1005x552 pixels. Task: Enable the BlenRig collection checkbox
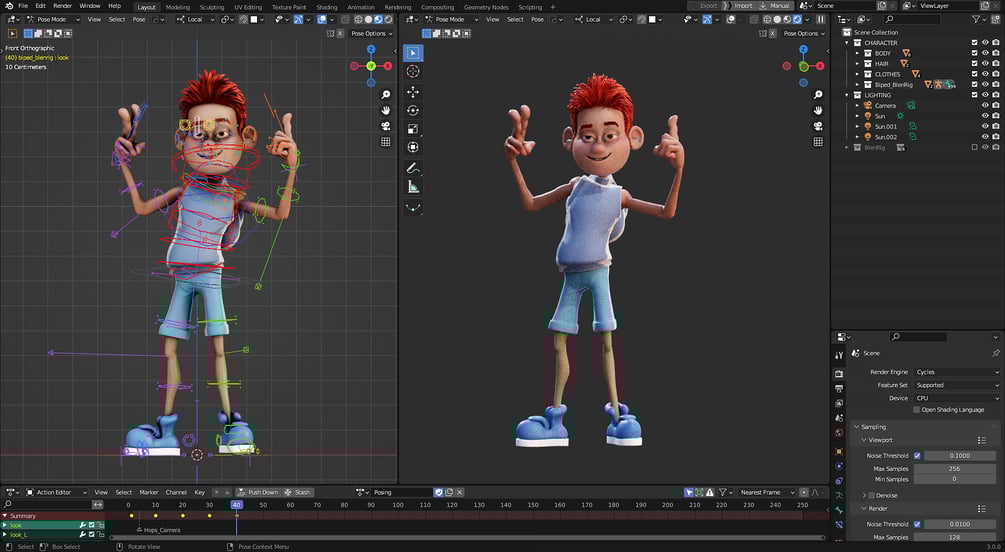[x=975, y=147]
